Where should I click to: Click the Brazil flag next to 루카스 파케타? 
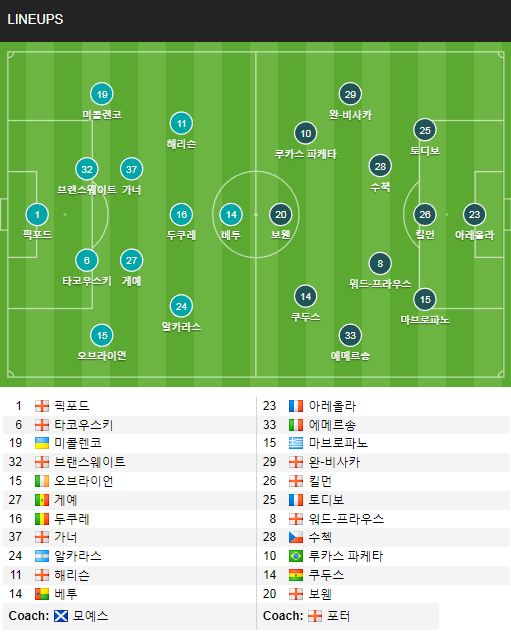click(296, 556)
